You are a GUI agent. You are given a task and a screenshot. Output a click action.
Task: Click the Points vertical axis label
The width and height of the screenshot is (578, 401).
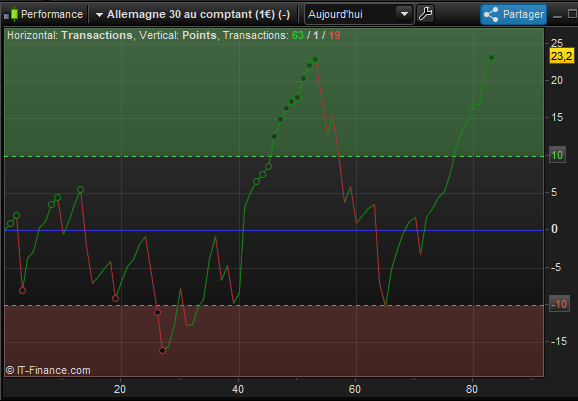click(199, 35)
